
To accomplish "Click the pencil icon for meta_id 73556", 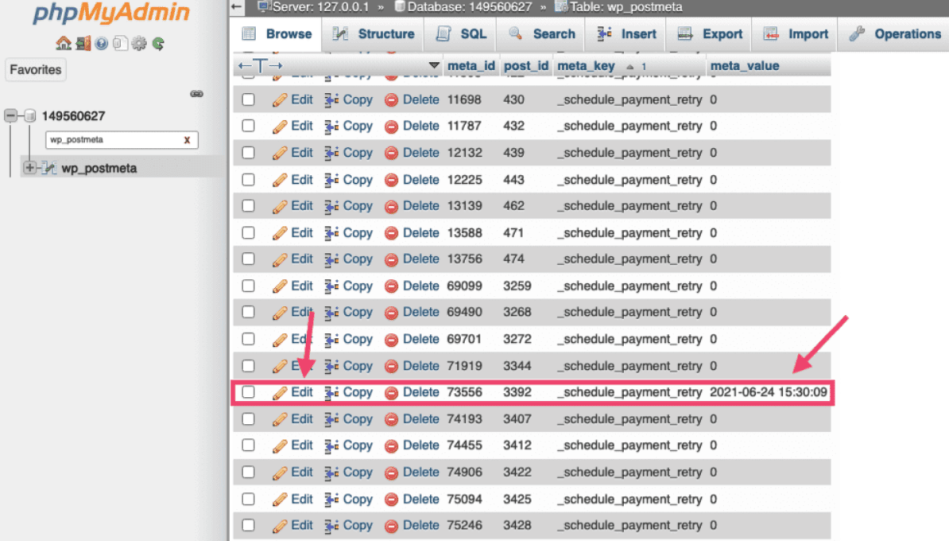I will point(280,393).
